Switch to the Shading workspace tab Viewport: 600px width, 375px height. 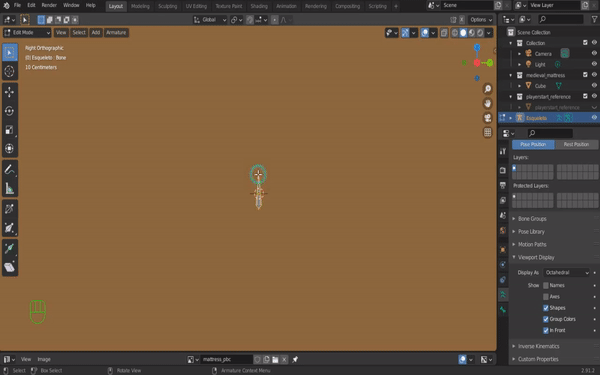coord(259,6)
